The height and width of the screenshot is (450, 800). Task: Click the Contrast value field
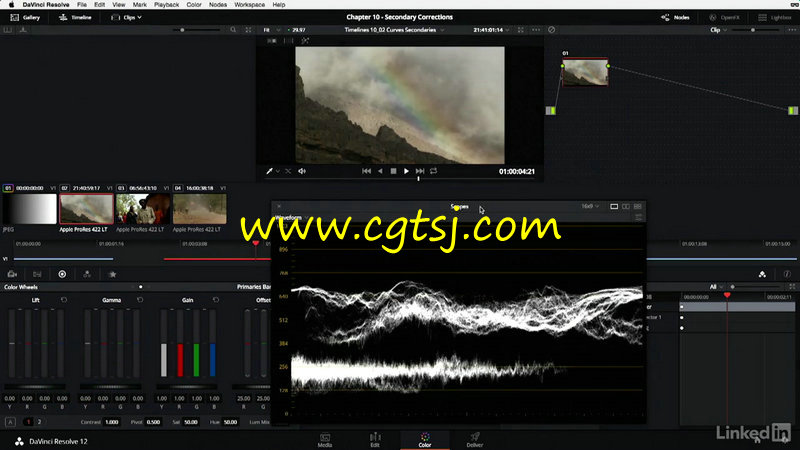click(112, 422)
